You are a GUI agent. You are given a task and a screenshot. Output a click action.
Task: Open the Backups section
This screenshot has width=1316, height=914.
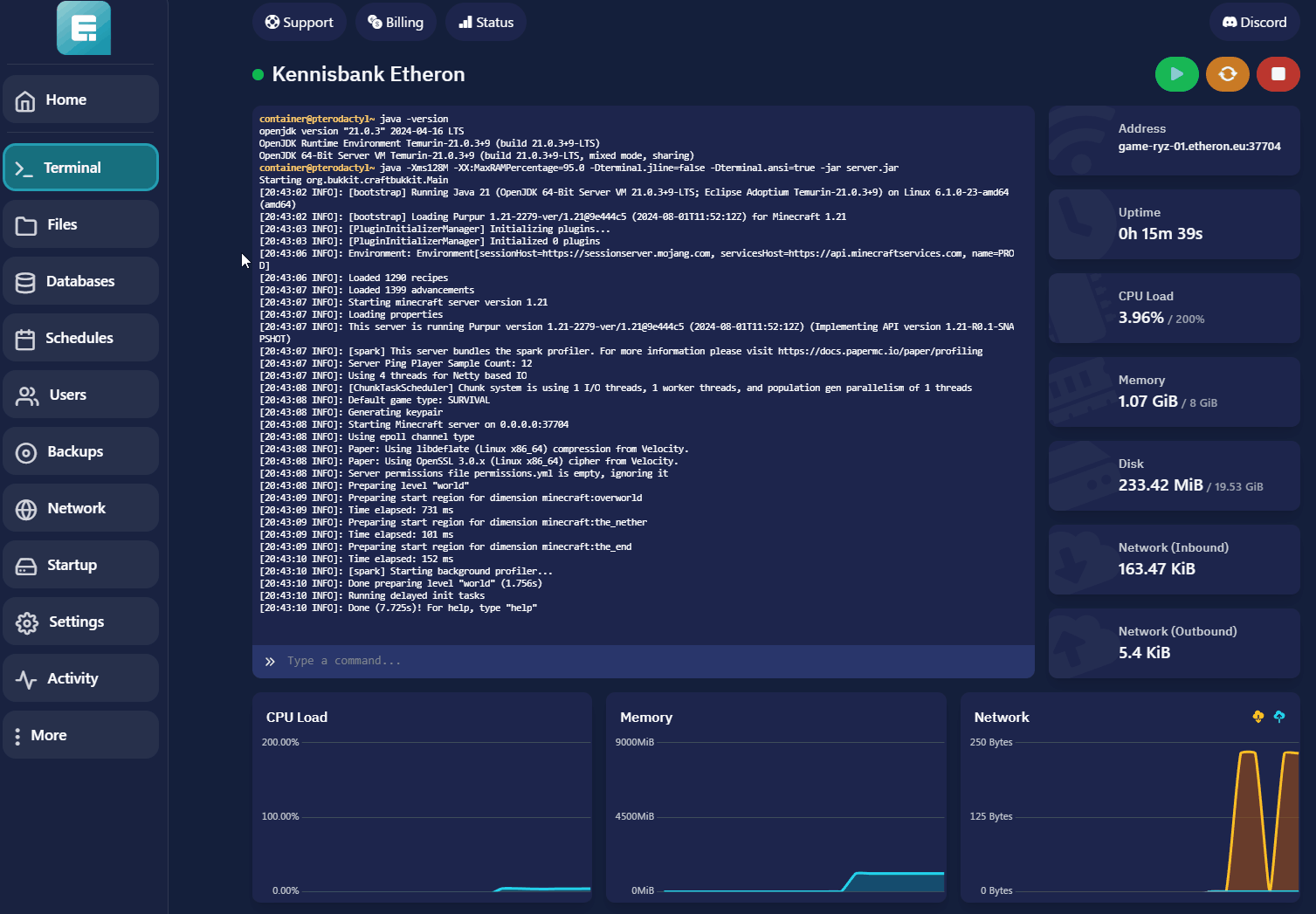point(80,451)
